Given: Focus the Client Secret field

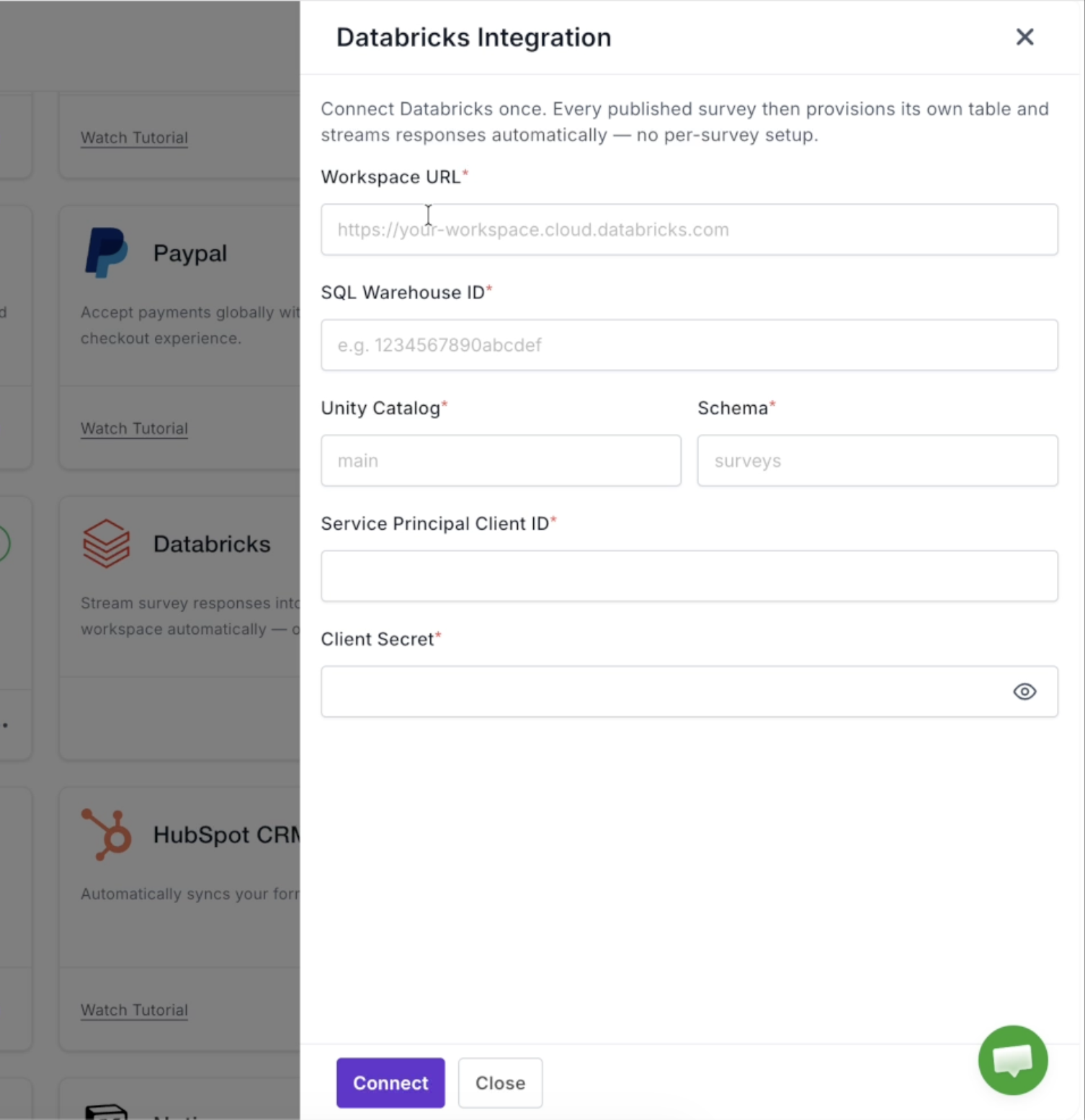Looking at the screenshot, I should click(689, 692).
